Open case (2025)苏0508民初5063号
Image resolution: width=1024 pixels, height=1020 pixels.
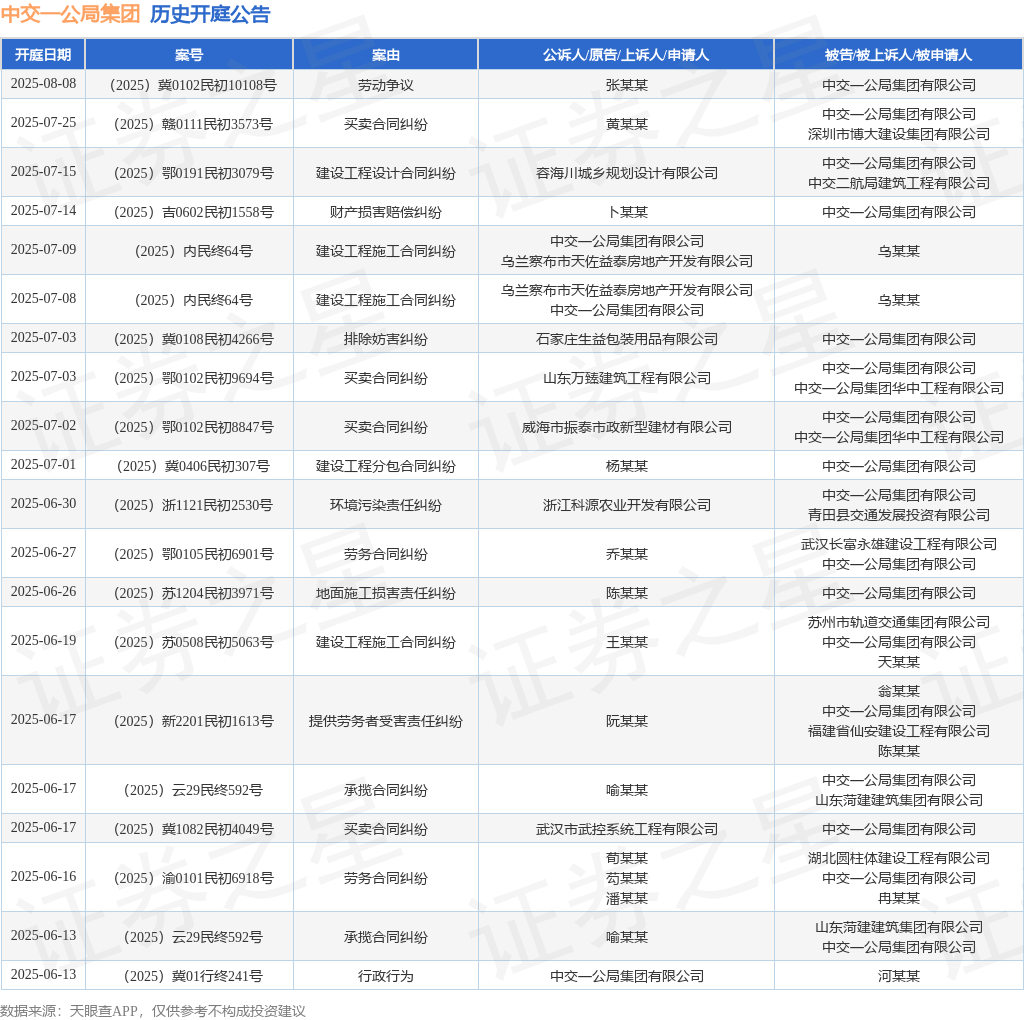189,643
